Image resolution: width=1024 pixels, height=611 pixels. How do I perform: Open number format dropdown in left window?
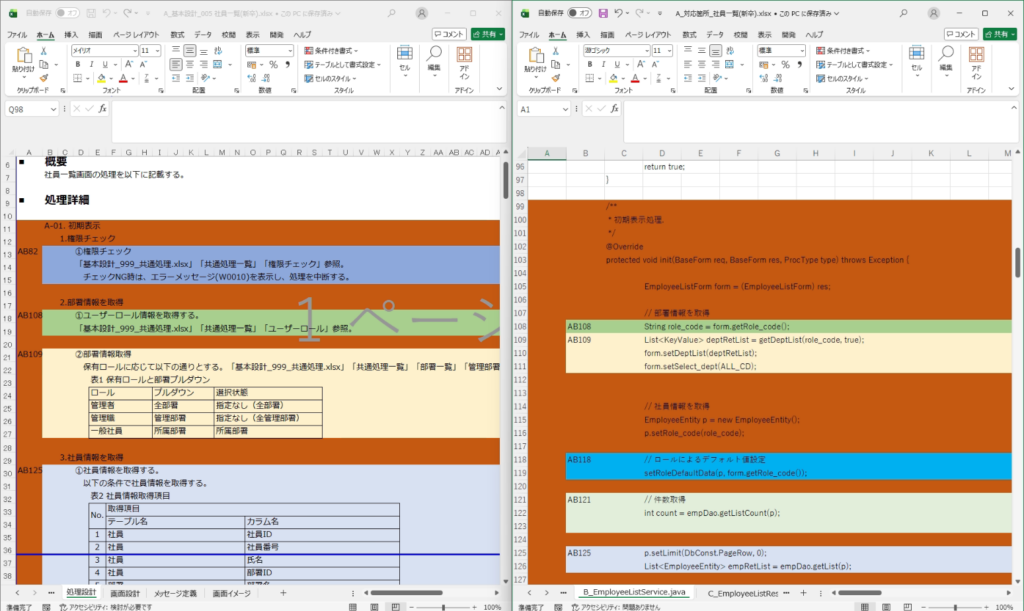pos(289,51)
